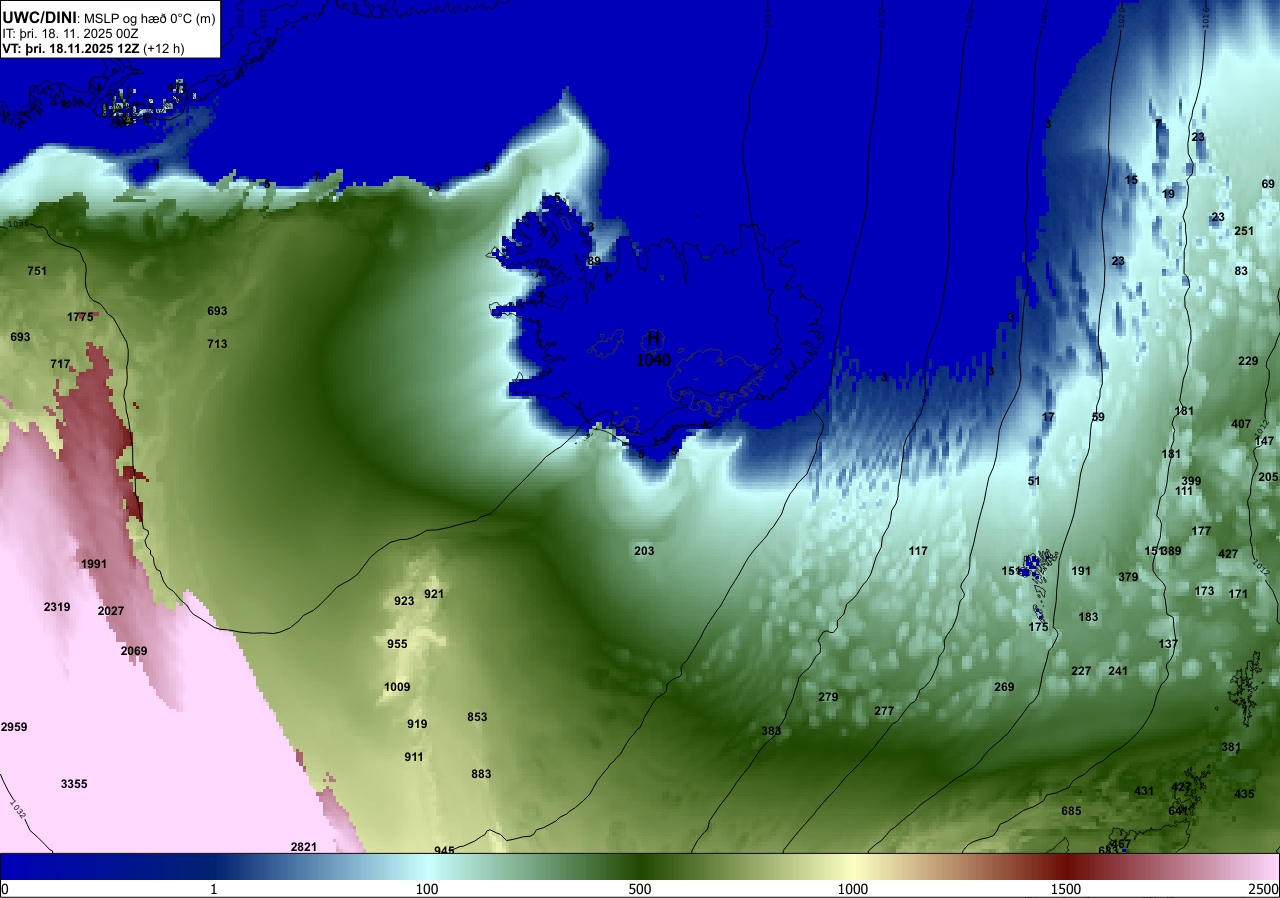Click the value '945' at the bottom
The image size is (1280, 898).
444,850
